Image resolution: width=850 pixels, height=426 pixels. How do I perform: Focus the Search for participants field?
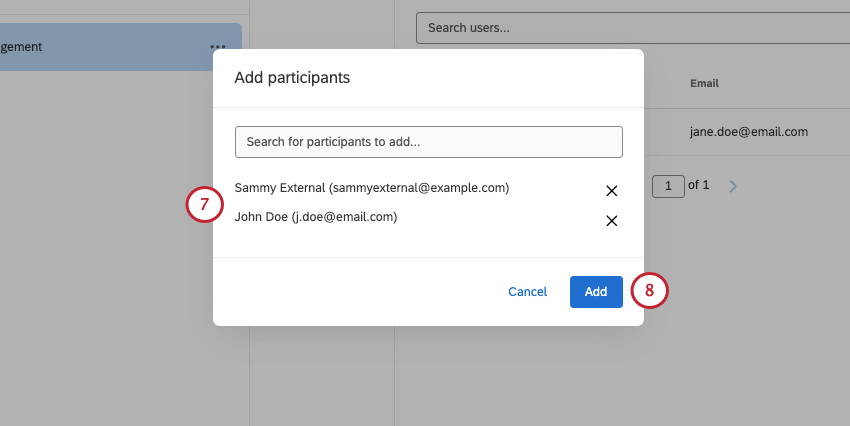(x=428, y=142)
